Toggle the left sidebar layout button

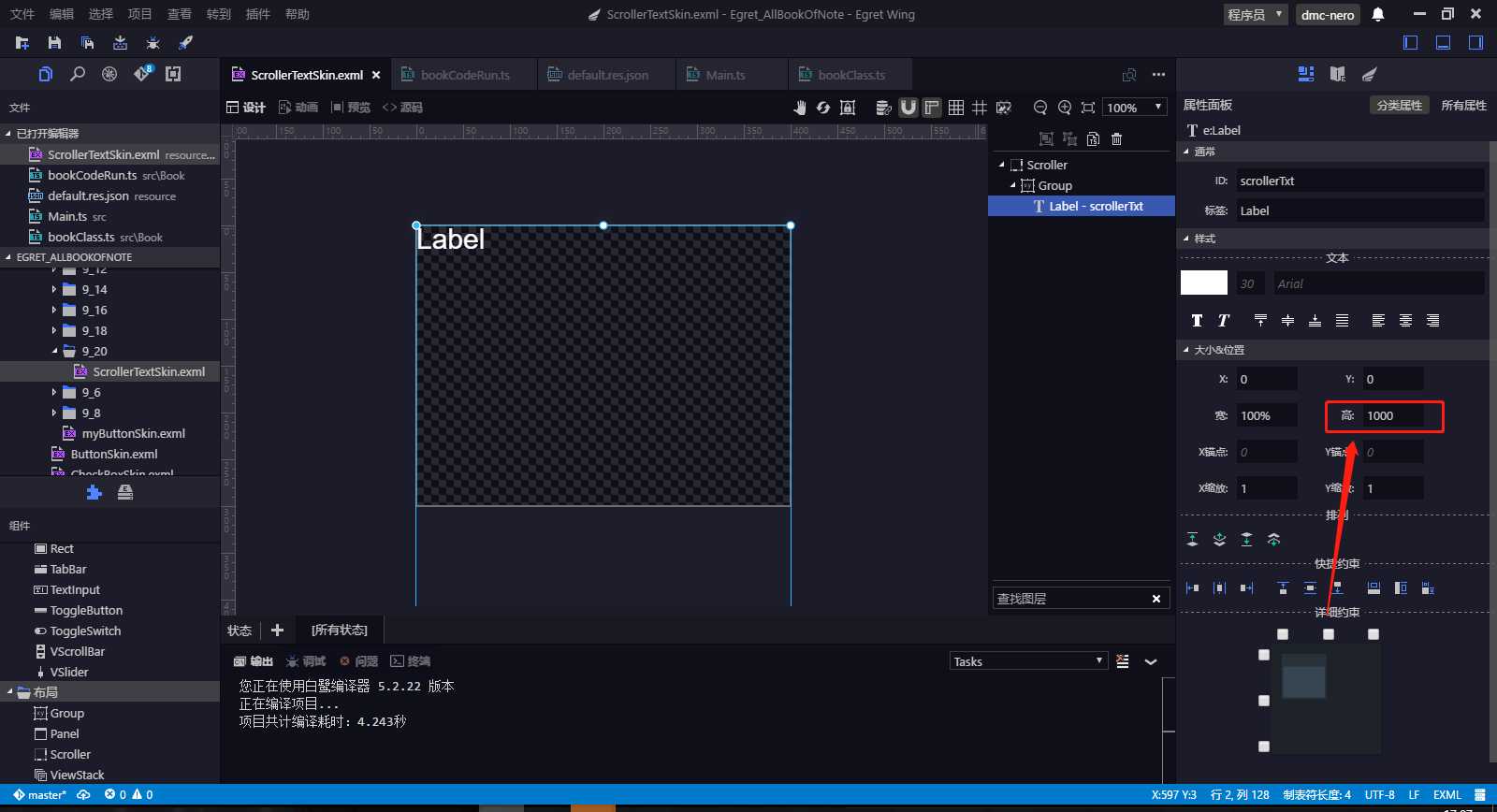click(1411, 42)
